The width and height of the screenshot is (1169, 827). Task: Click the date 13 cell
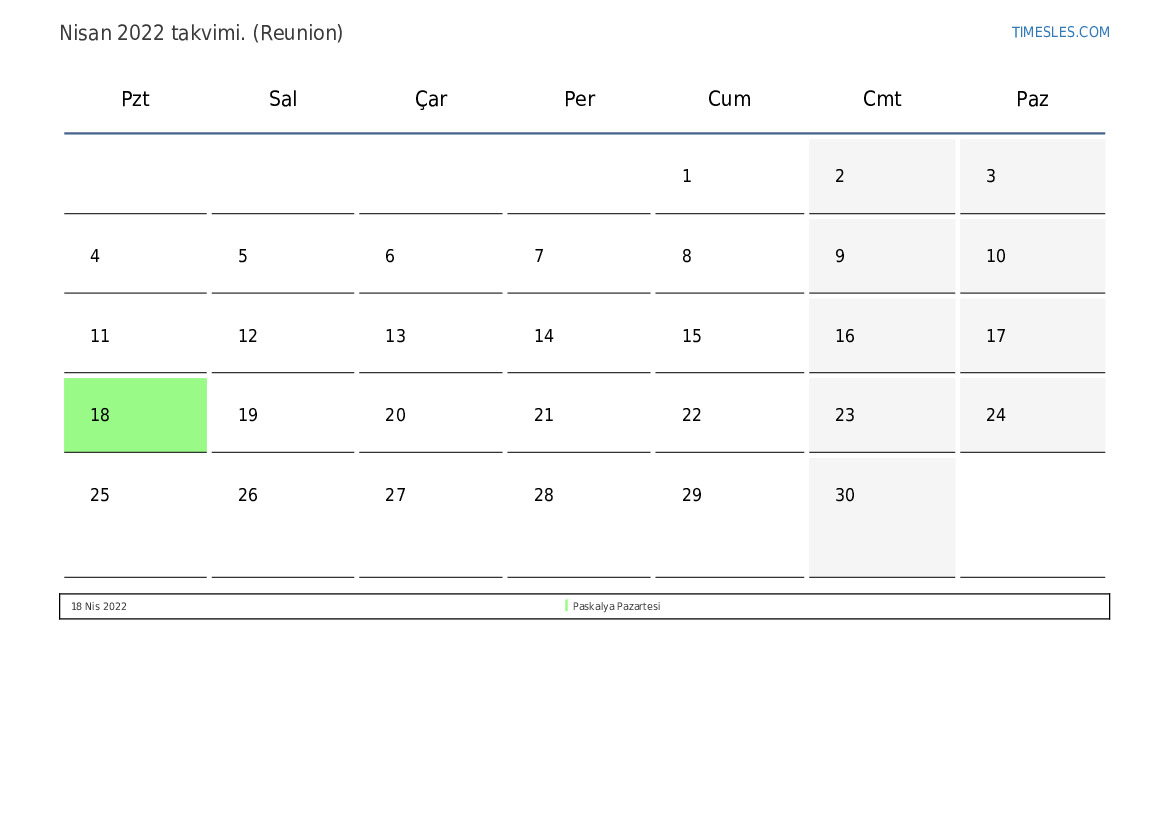431,336
